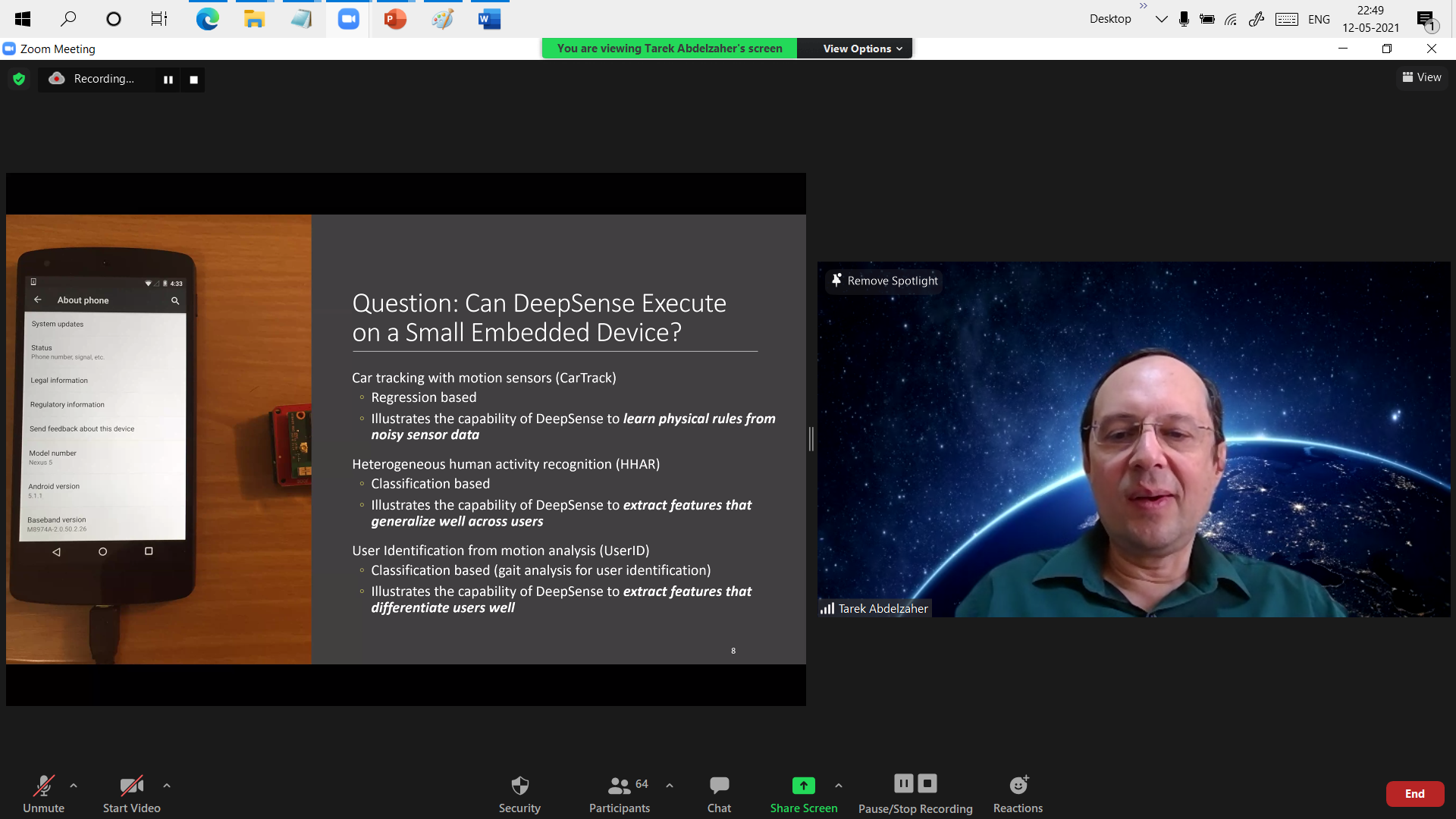Click the Desktop toolbar label
1456x819 pixels.
click(1110, 19)
